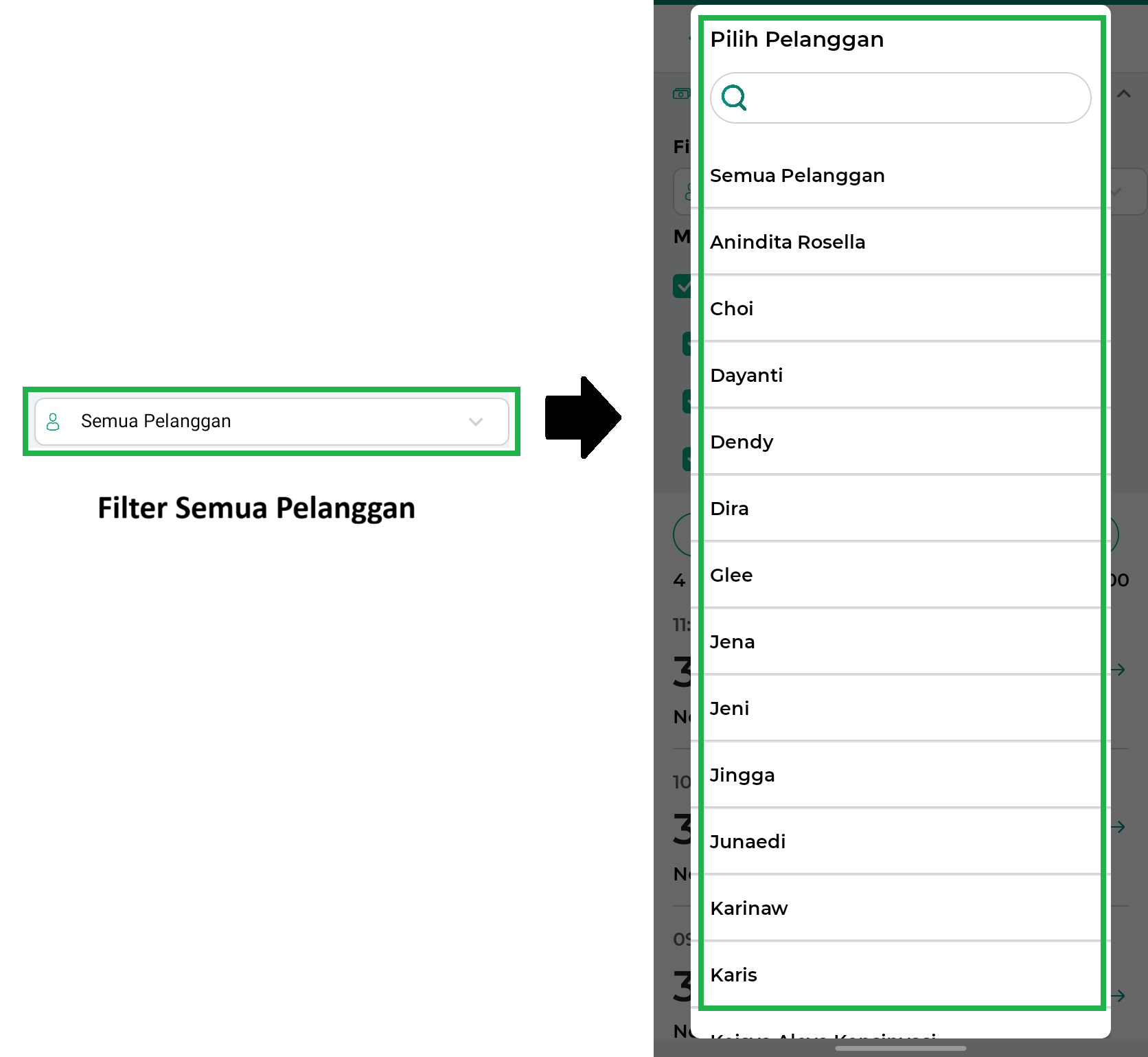Click the middle right-arrow icon beside Junaedi row

tap(1118, 827)
